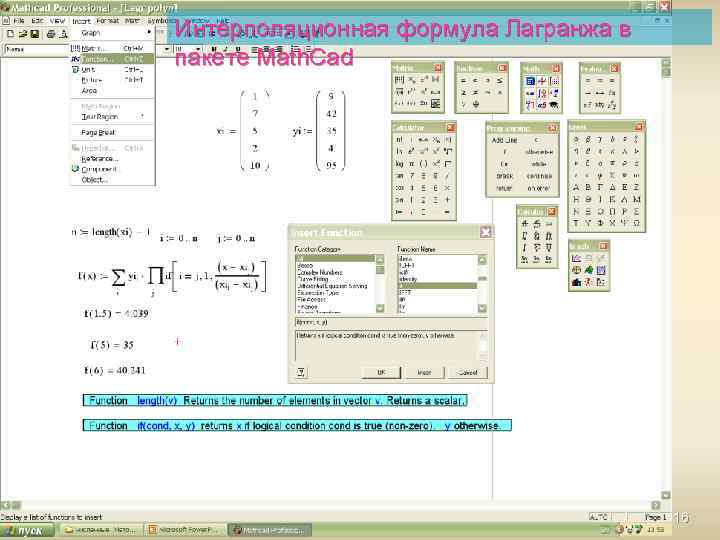
Task: Open the Edit menu
Action: click(x=38, y=21)
